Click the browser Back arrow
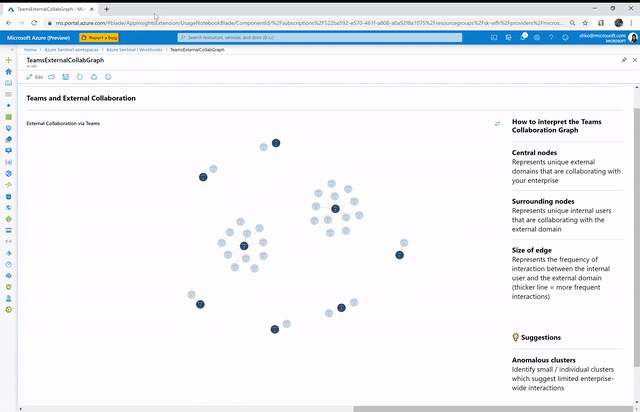Viewport: 640px width, 412px height. pyautogui.click(x=9, y=23)
